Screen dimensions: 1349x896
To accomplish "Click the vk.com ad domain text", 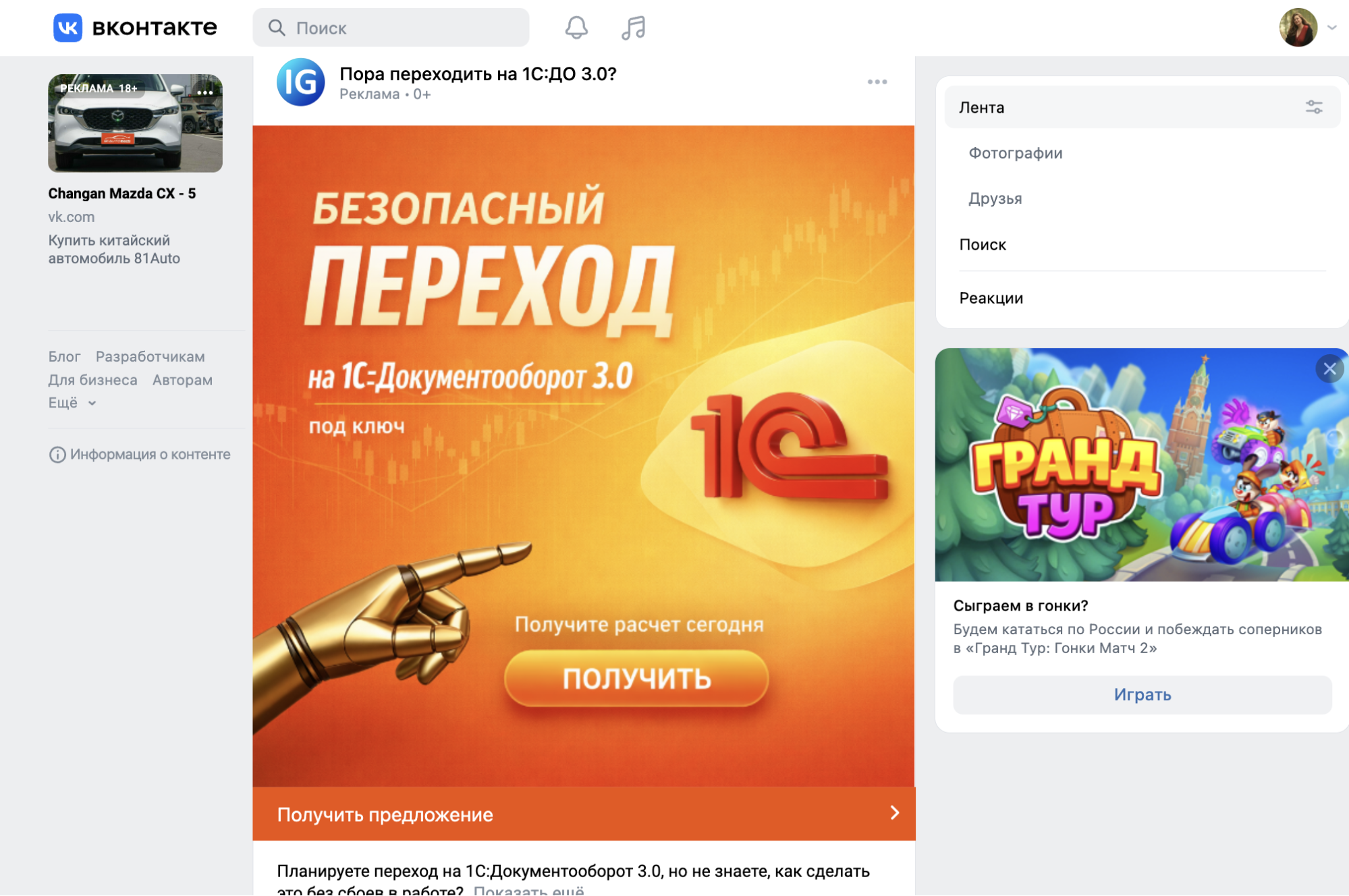I will click(71, 217).
